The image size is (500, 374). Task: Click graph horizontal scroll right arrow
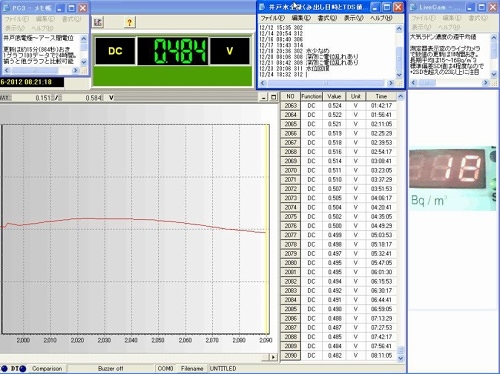click(273, 357)
